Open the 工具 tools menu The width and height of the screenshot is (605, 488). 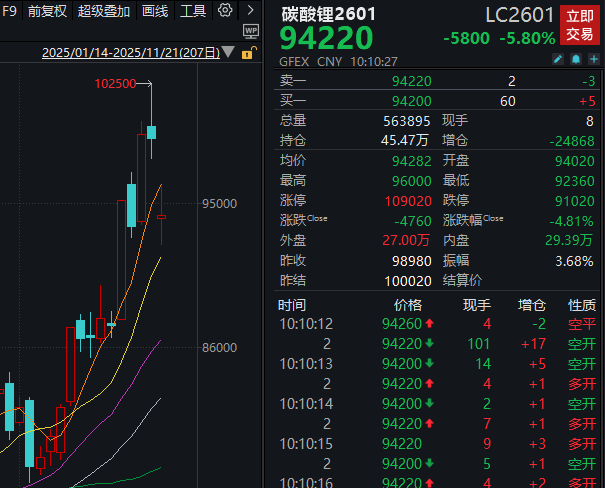tap(193, 11)
